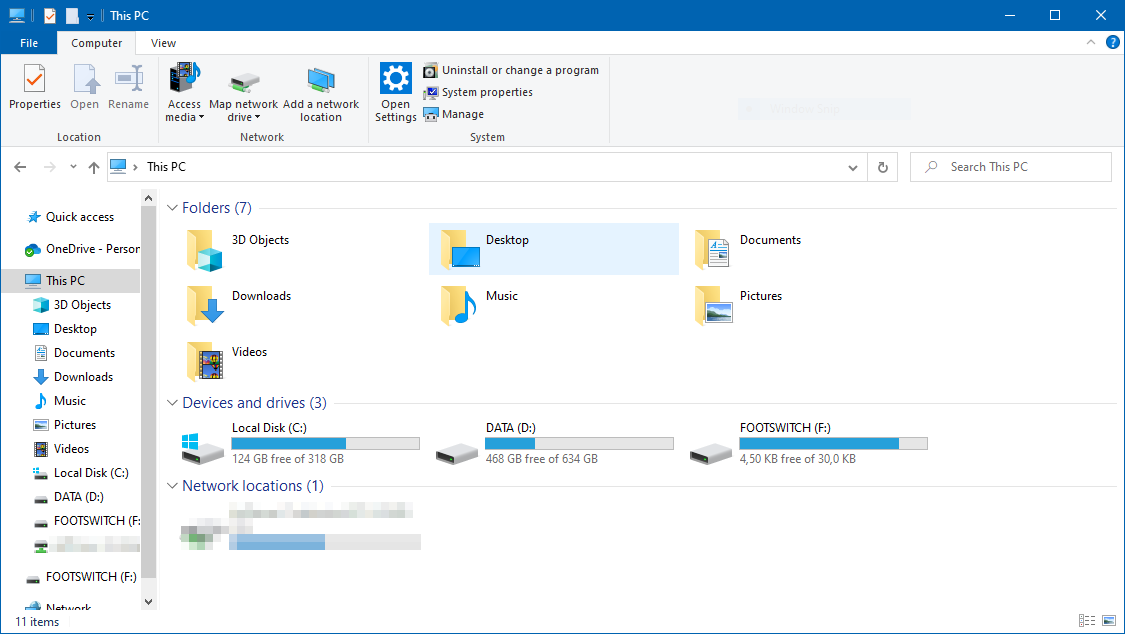The height and width of the screenshot is (634, 1125).
Task: Go up one folder level arrow
Action: 93,167
